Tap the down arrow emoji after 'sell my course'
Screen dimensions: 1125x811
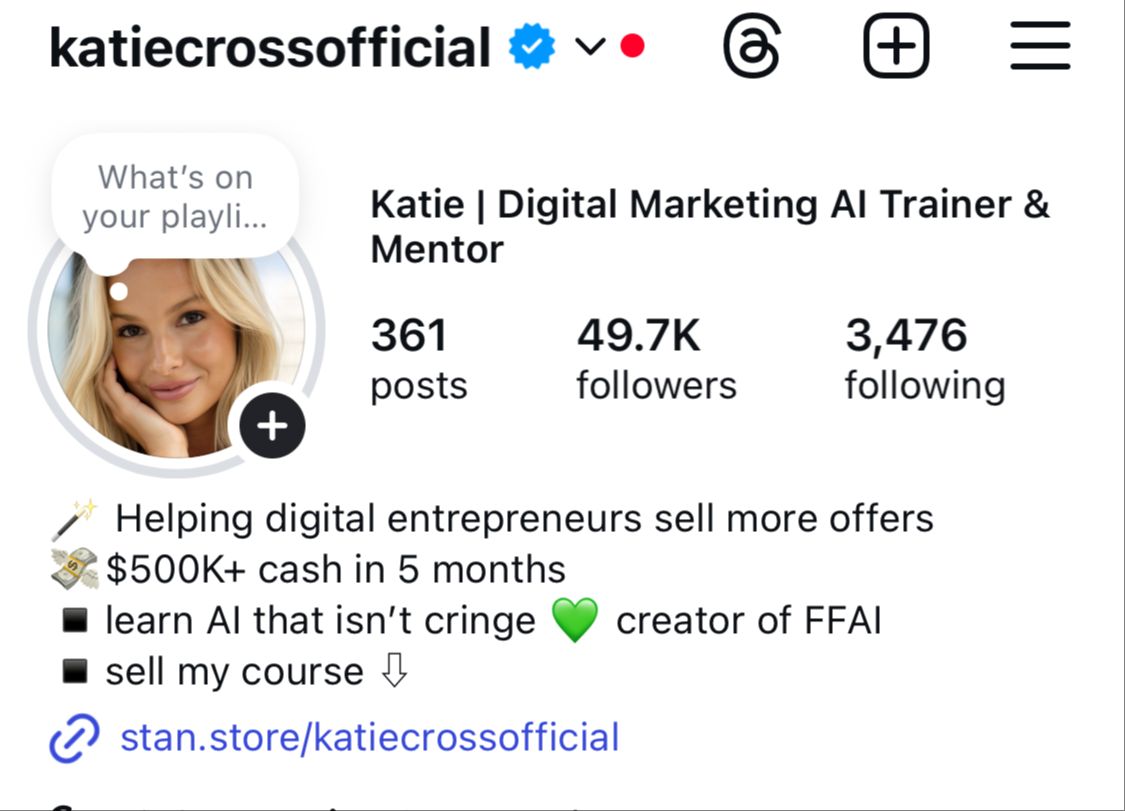click(x=395, y=672)
